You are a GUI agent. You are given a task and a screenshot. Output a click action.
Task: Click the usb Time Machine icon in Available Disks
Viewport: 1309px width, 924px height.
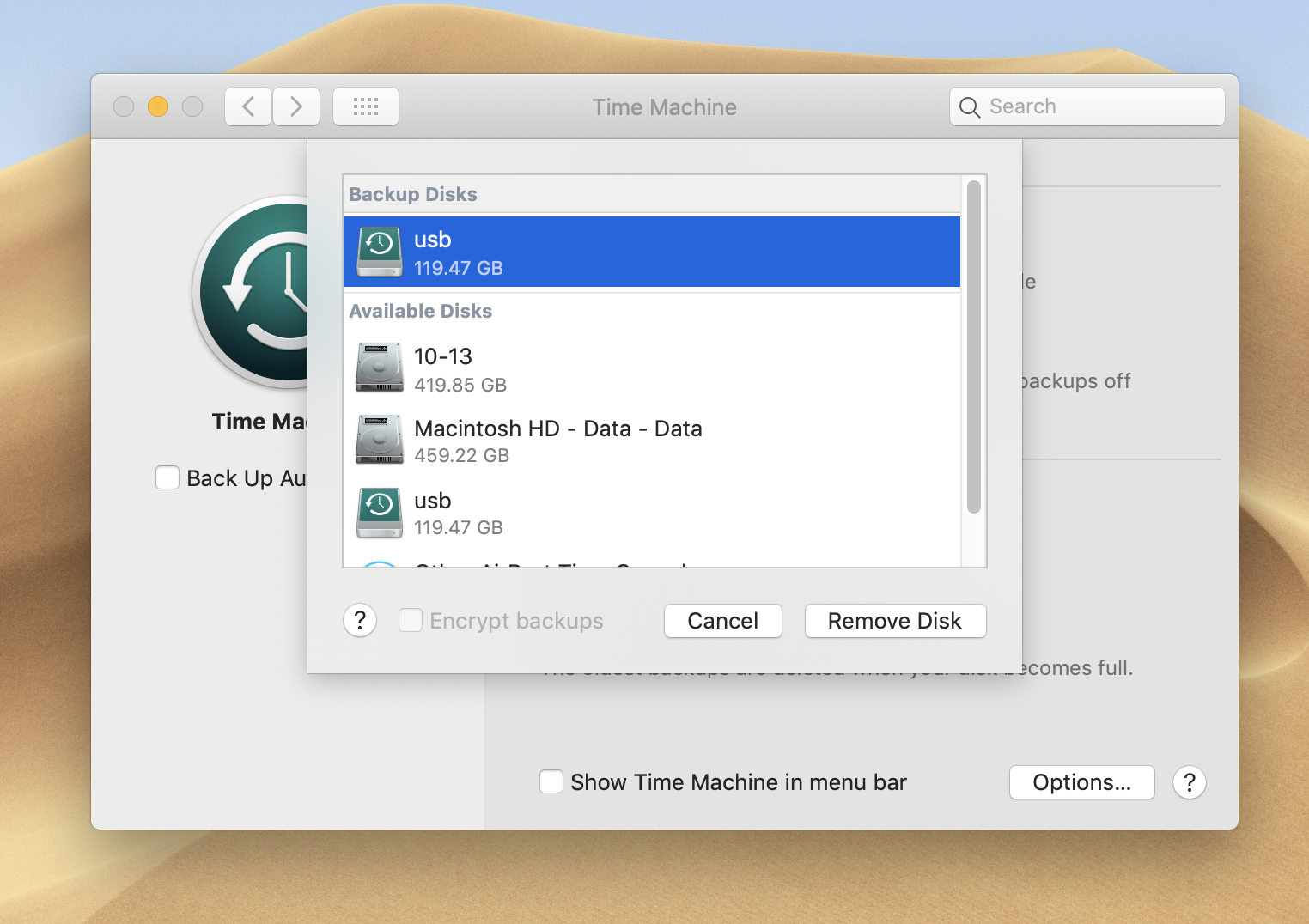point(380,513)
